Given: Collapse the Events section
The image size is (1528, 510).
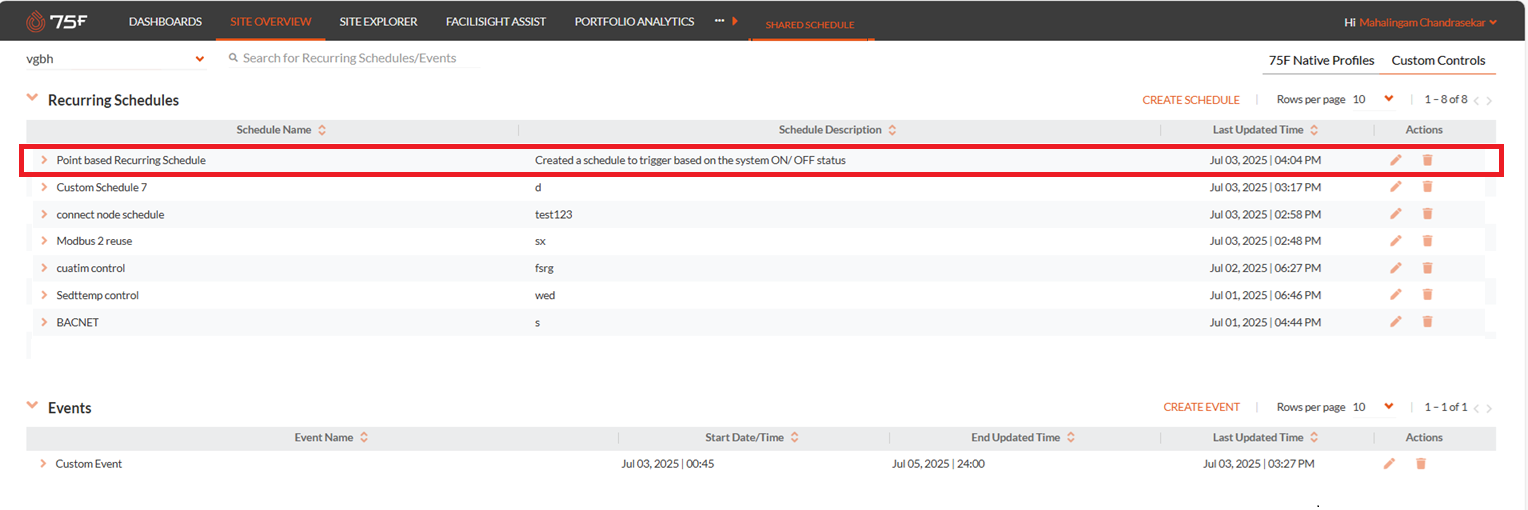Looking at the screenshot, I should point(33,406).
